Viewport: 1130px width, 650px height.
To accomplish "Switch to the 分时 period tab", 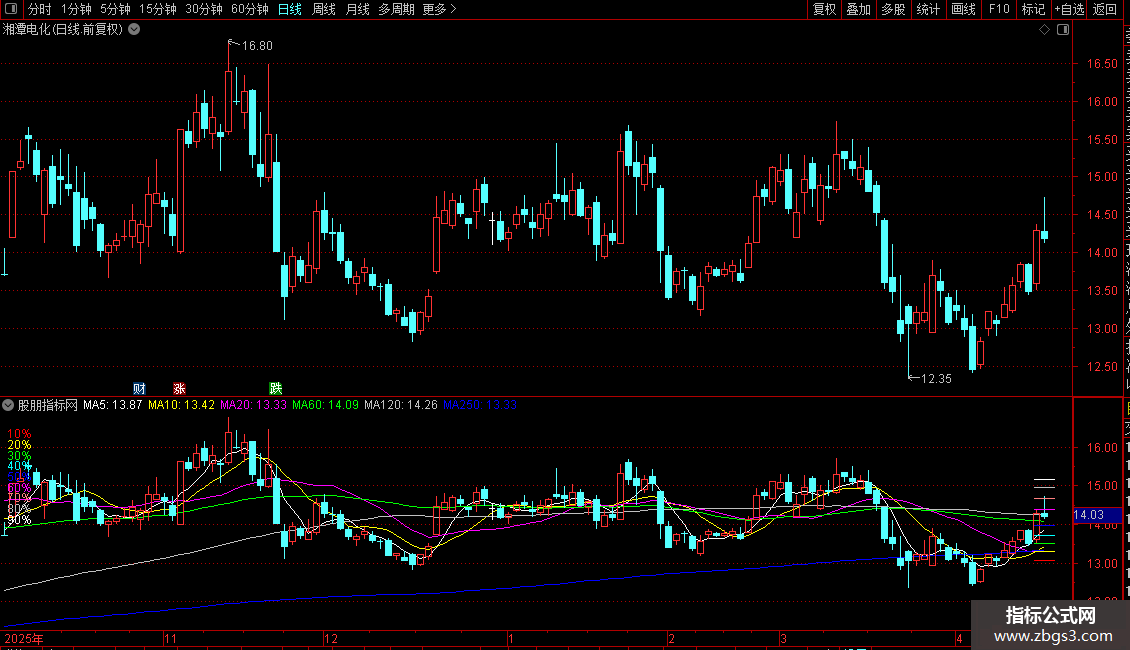I will [40, 9].
